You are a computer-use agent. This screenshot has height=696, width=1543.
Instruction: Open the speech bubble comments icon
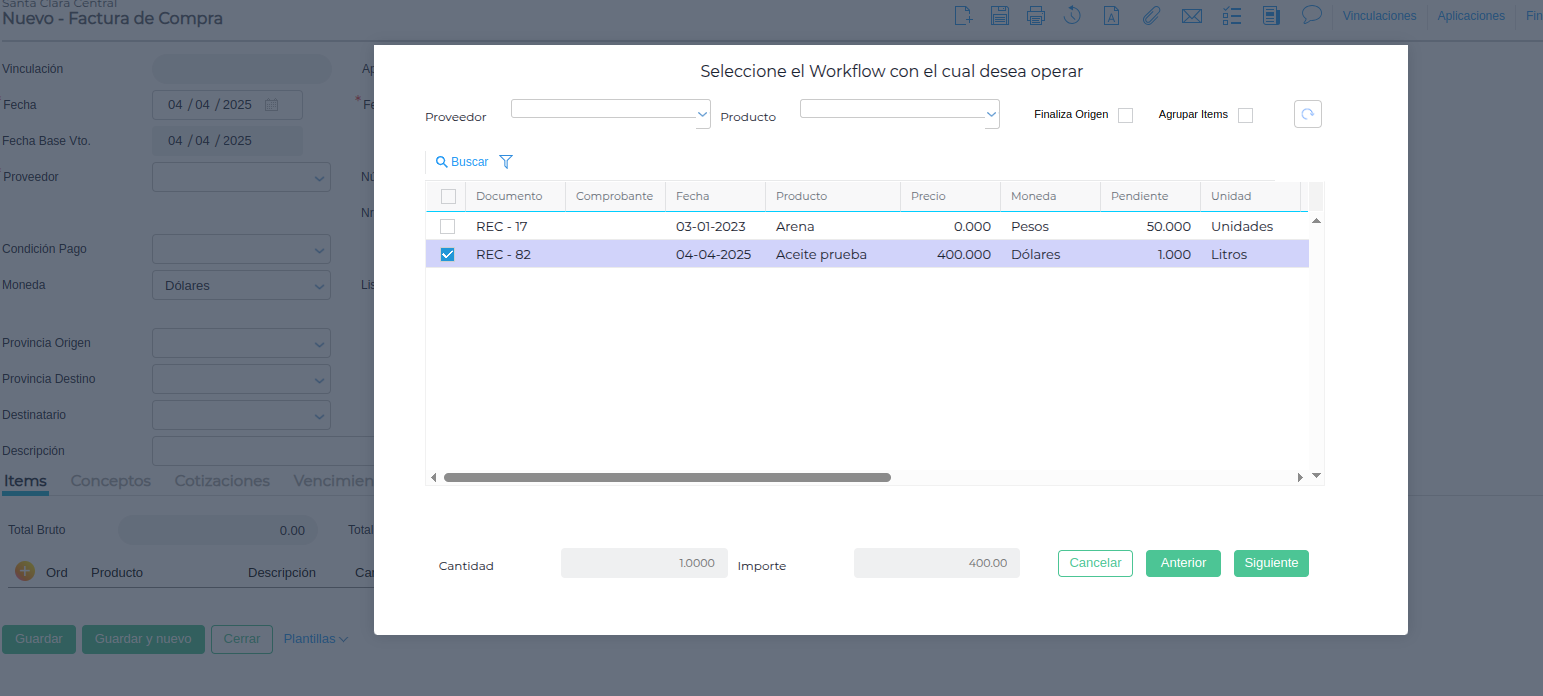(1312, 15)
